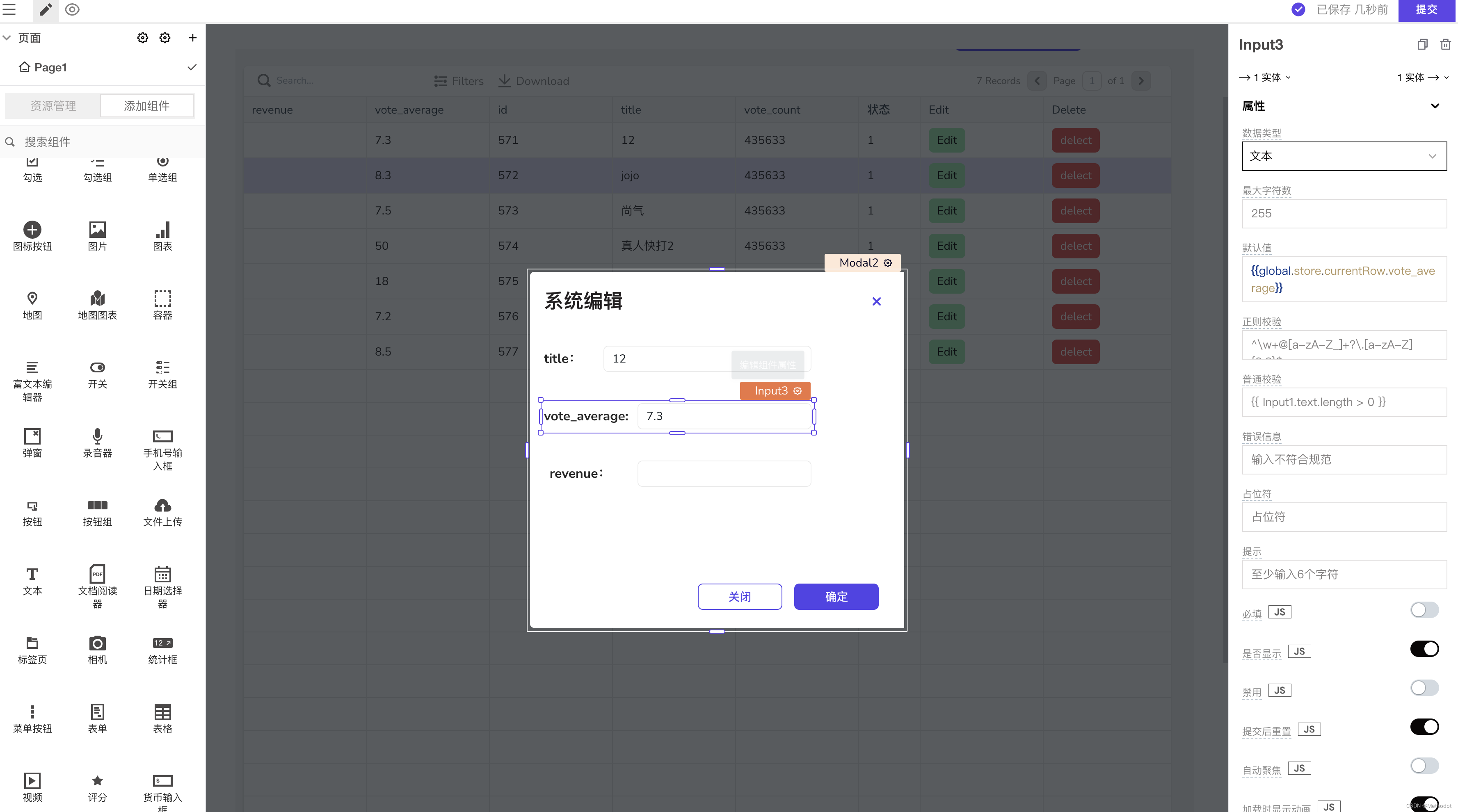The image size is (1458, 812).
Task: Collapse the 页面 pages section
Action: point(7,37)
